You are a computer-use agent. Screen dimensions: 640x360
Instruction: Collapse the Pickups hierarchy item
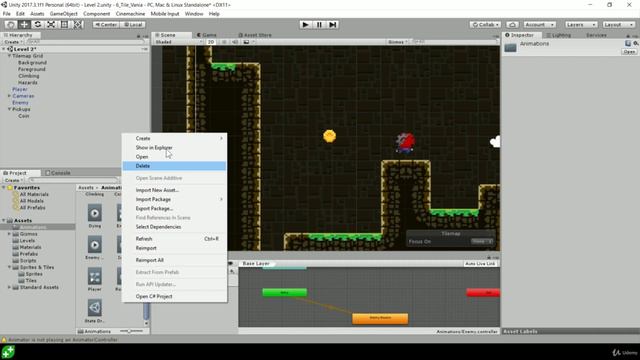pos(9,109)
